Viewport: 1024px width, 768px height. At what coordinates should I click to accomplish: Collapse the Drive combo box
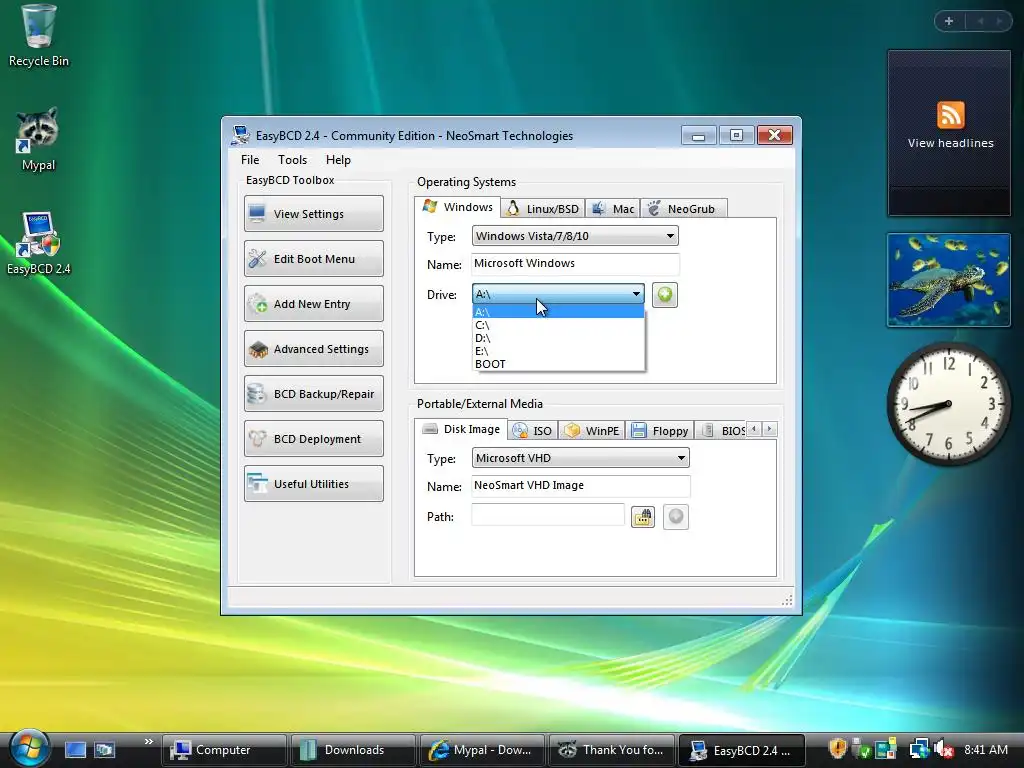click(558, 294)
